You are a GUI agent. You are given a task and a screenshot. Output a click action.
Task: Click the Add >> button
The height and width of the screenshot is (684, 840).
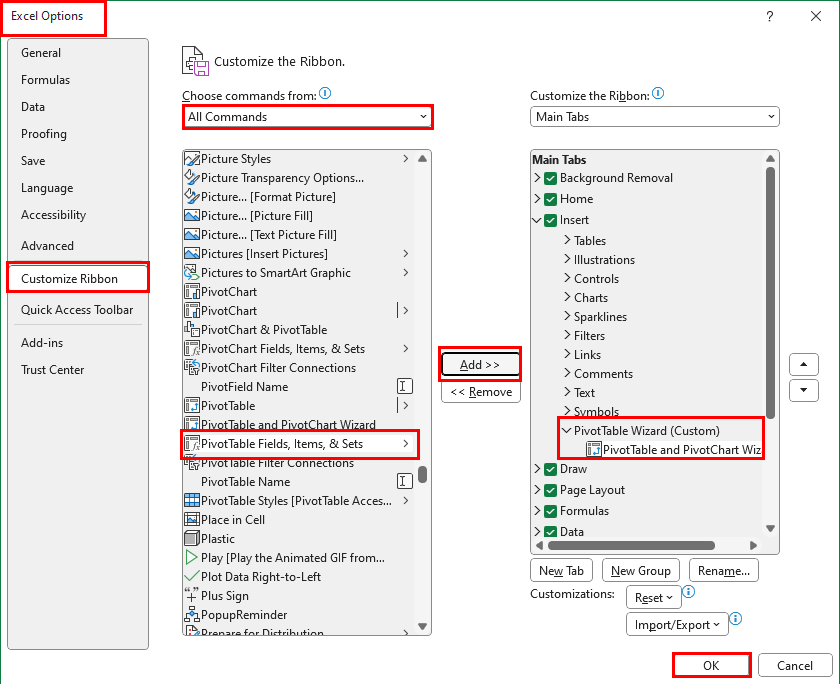[480, 365]
